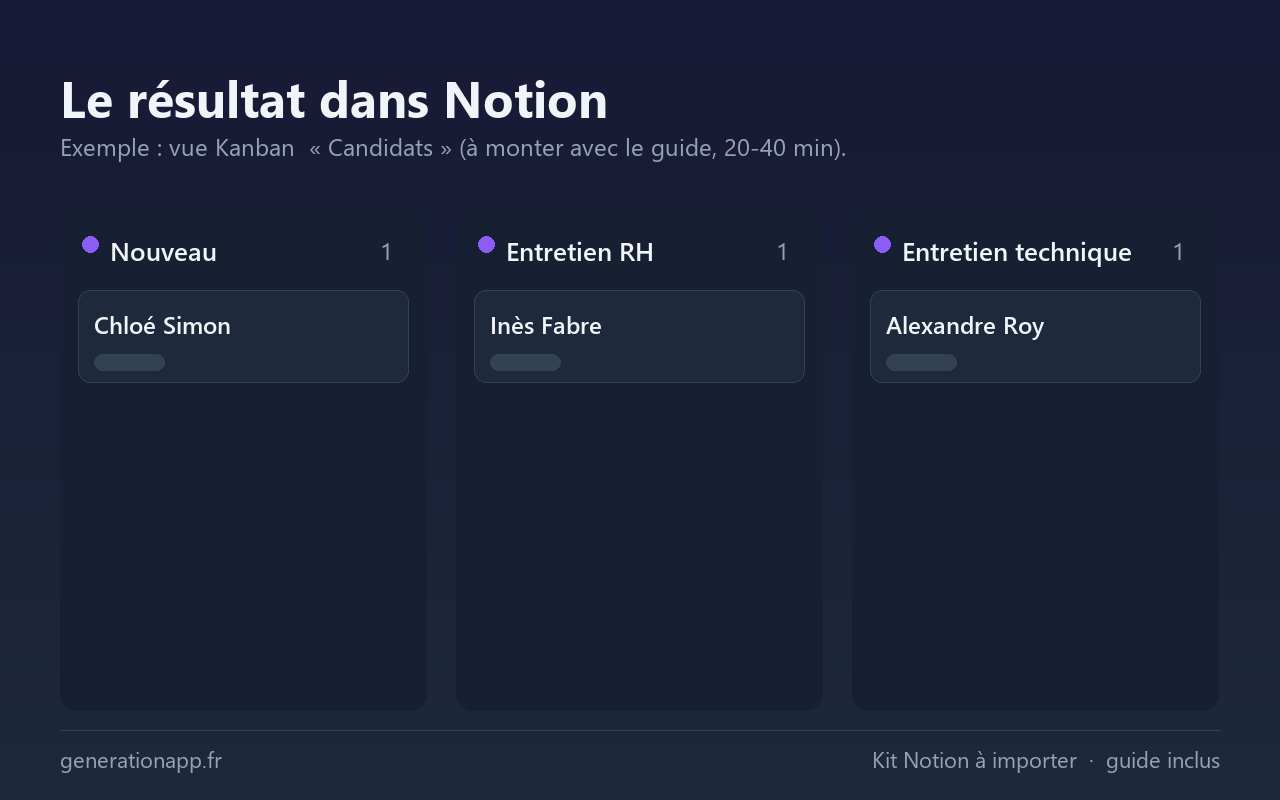Click the Le résultat dans Notion heading
The image size is (1280, 800).
click(x=334, y=100)
